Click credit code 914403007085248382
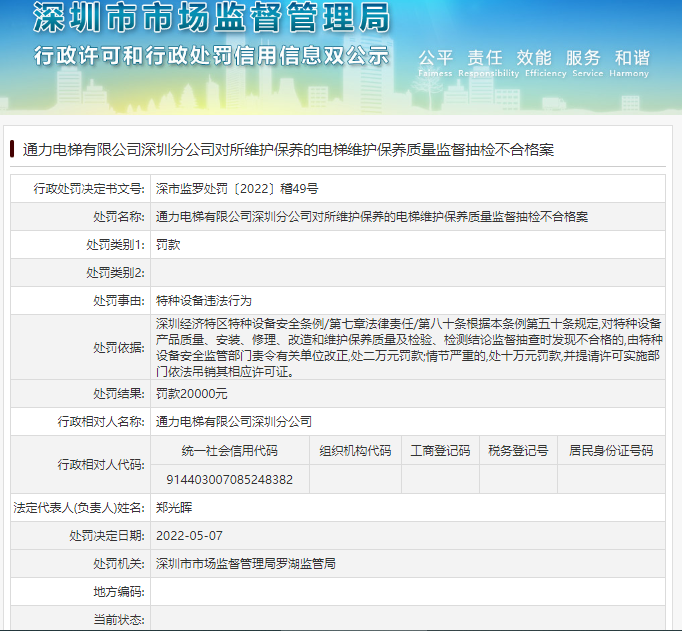This screenshot has width=682, height=631. tap(230, 480)
